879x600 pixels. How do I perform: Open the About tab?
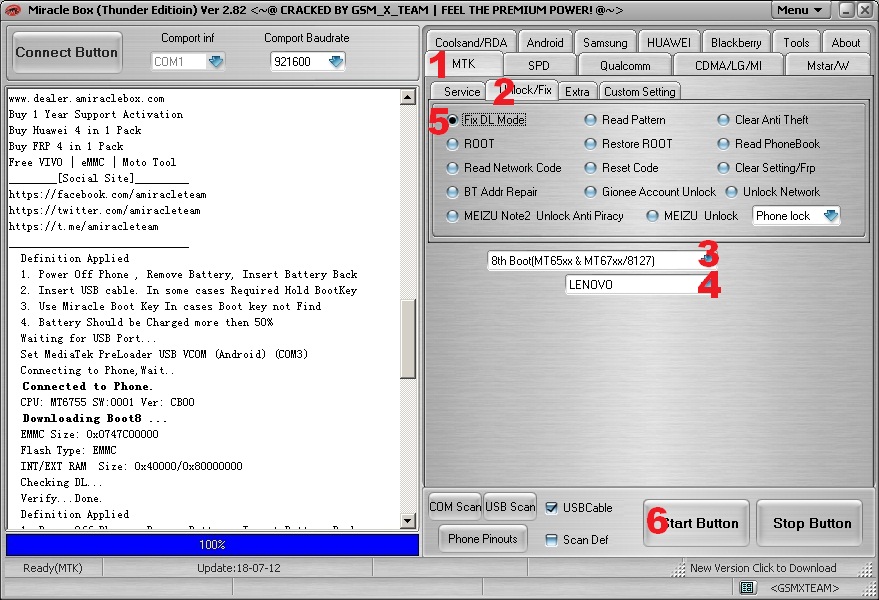coord(846,43)
